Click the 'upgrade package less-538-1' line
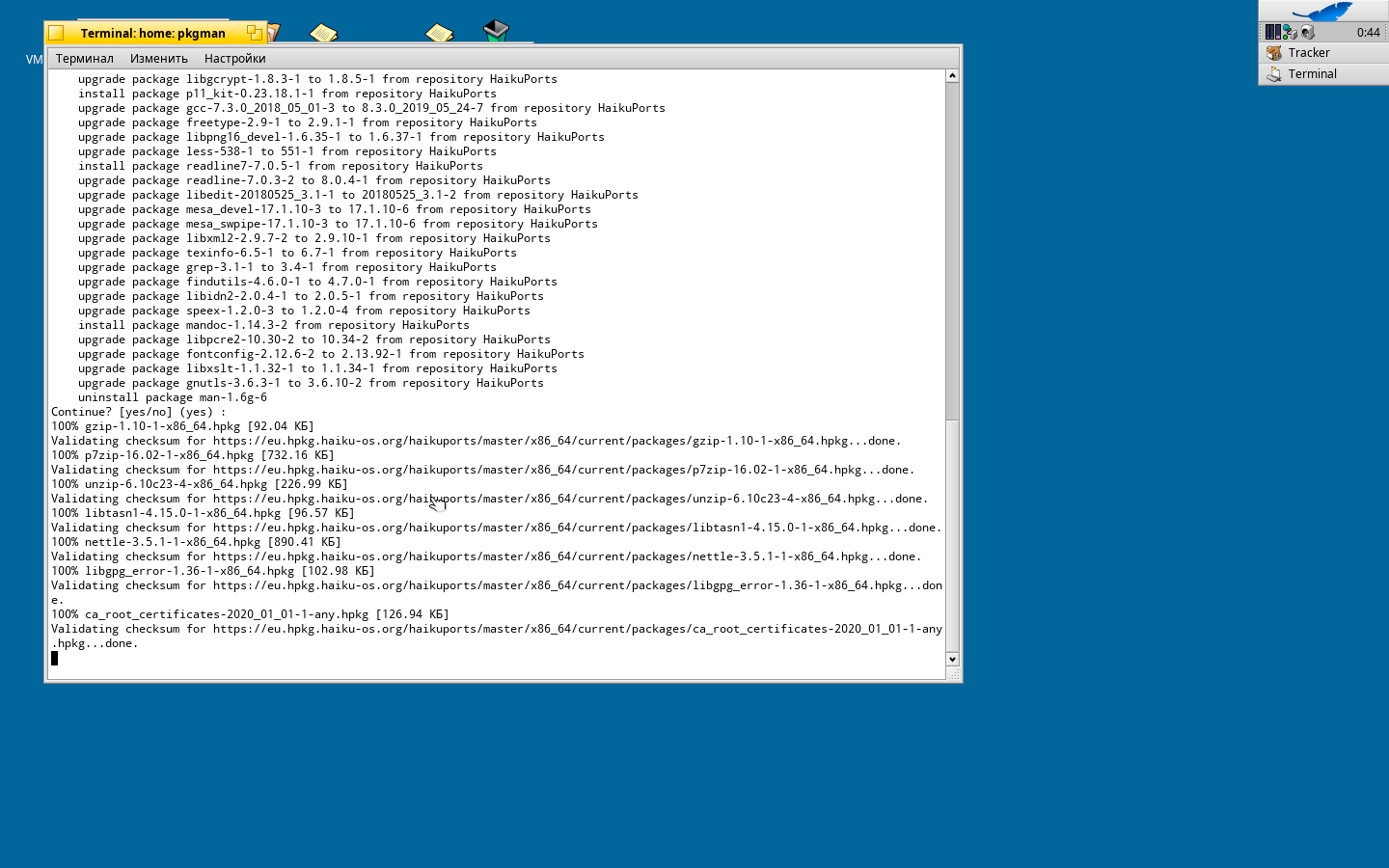The width and height of the screenshot is (1389, 868). [x=287, y=151]
